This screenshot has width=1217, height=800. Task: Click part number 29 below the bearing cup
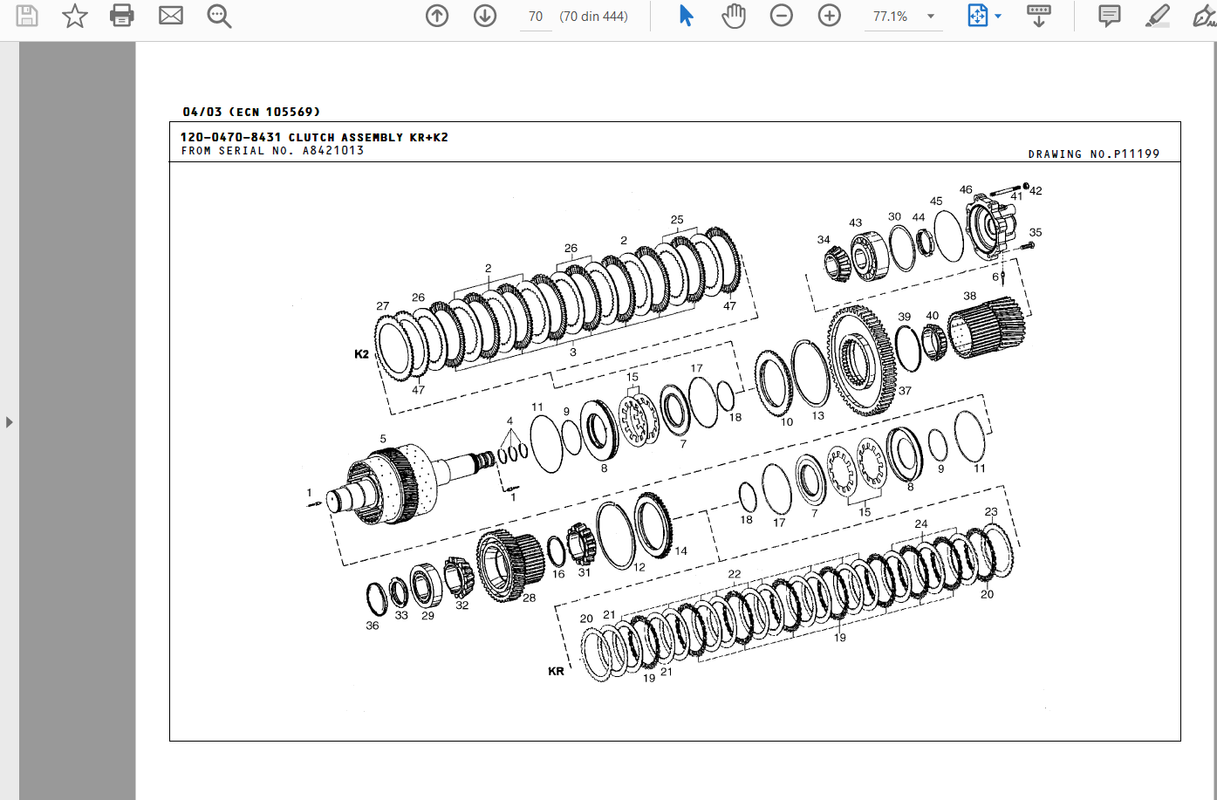428,616
